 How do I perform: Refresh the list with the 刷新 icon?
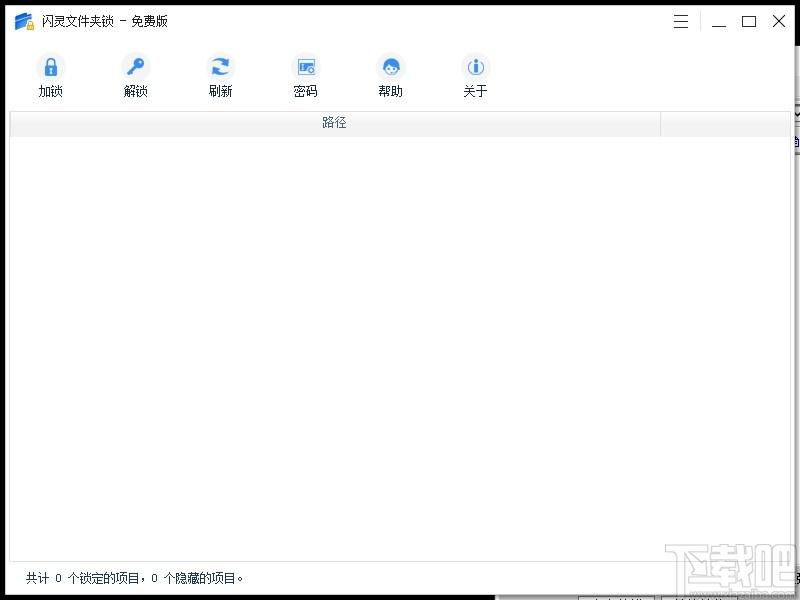(x=220, y=67)
